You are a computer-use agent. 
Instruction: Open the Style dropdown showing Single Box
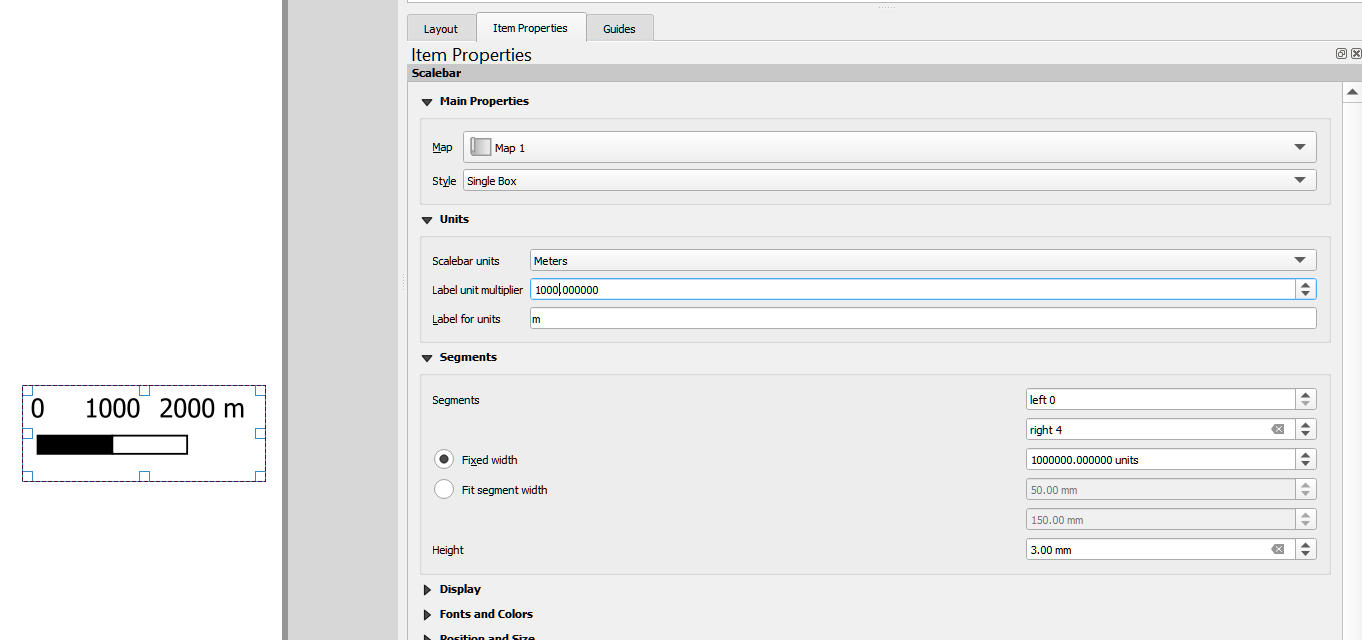click(x=1300, y=180)
